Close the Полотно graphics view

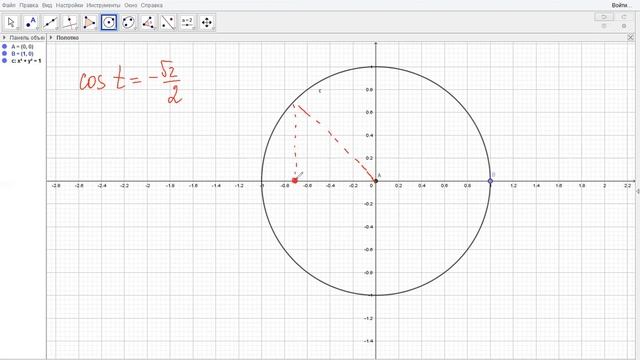click(x=631, y=38)
